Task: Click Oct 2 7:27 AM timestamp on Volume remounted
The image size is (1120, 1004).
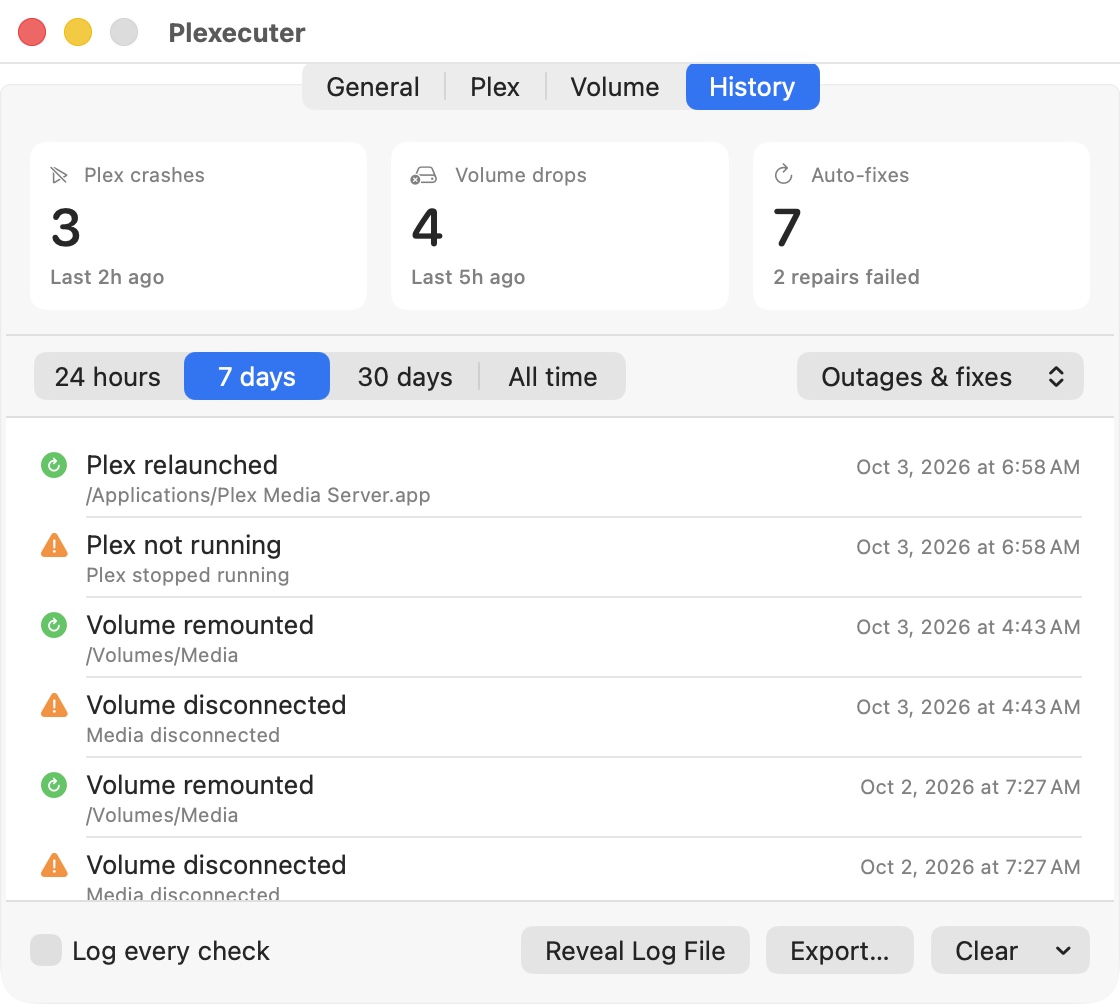Action: (970, 787)
